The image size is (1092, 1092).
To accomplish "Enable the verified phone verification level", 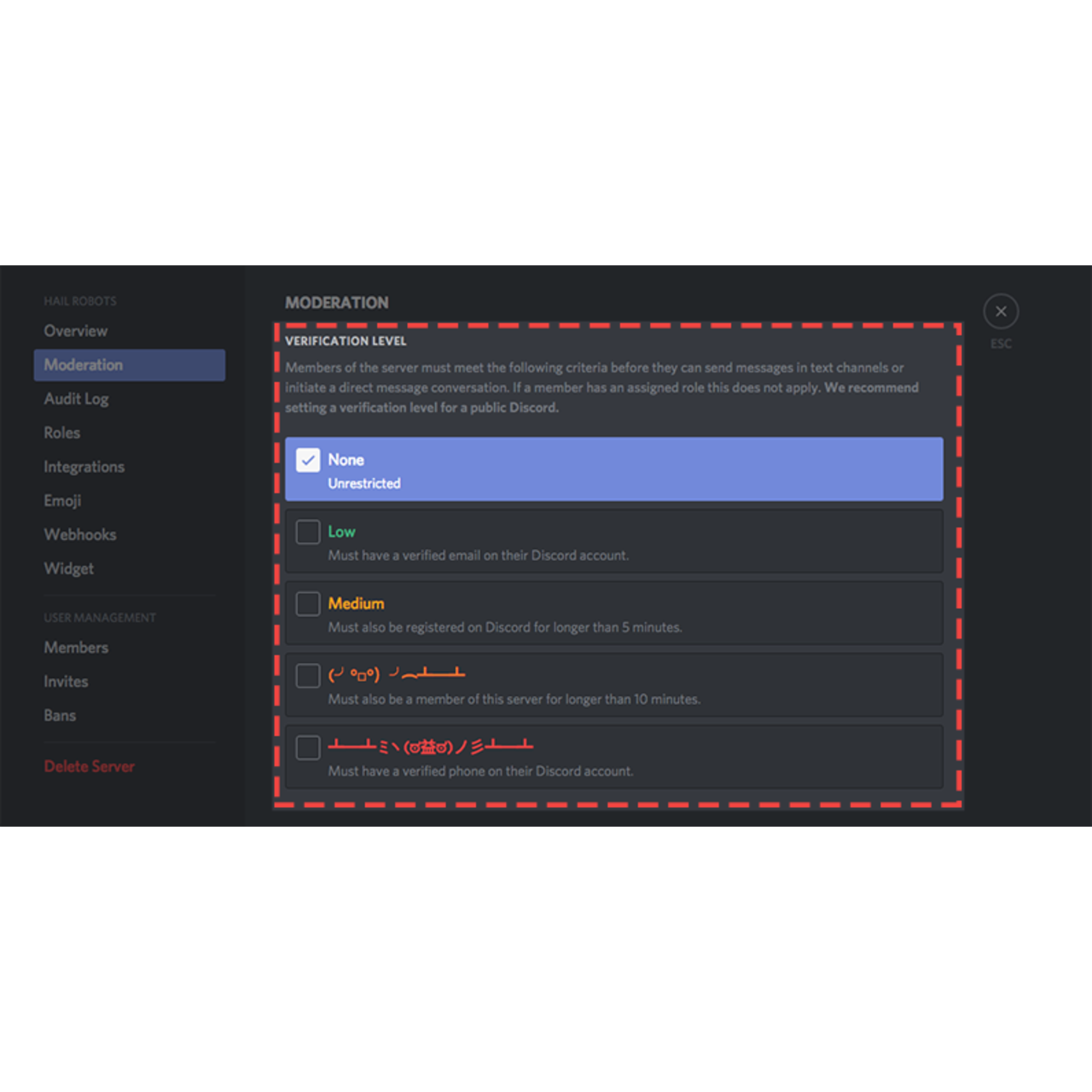I will 308,747.
